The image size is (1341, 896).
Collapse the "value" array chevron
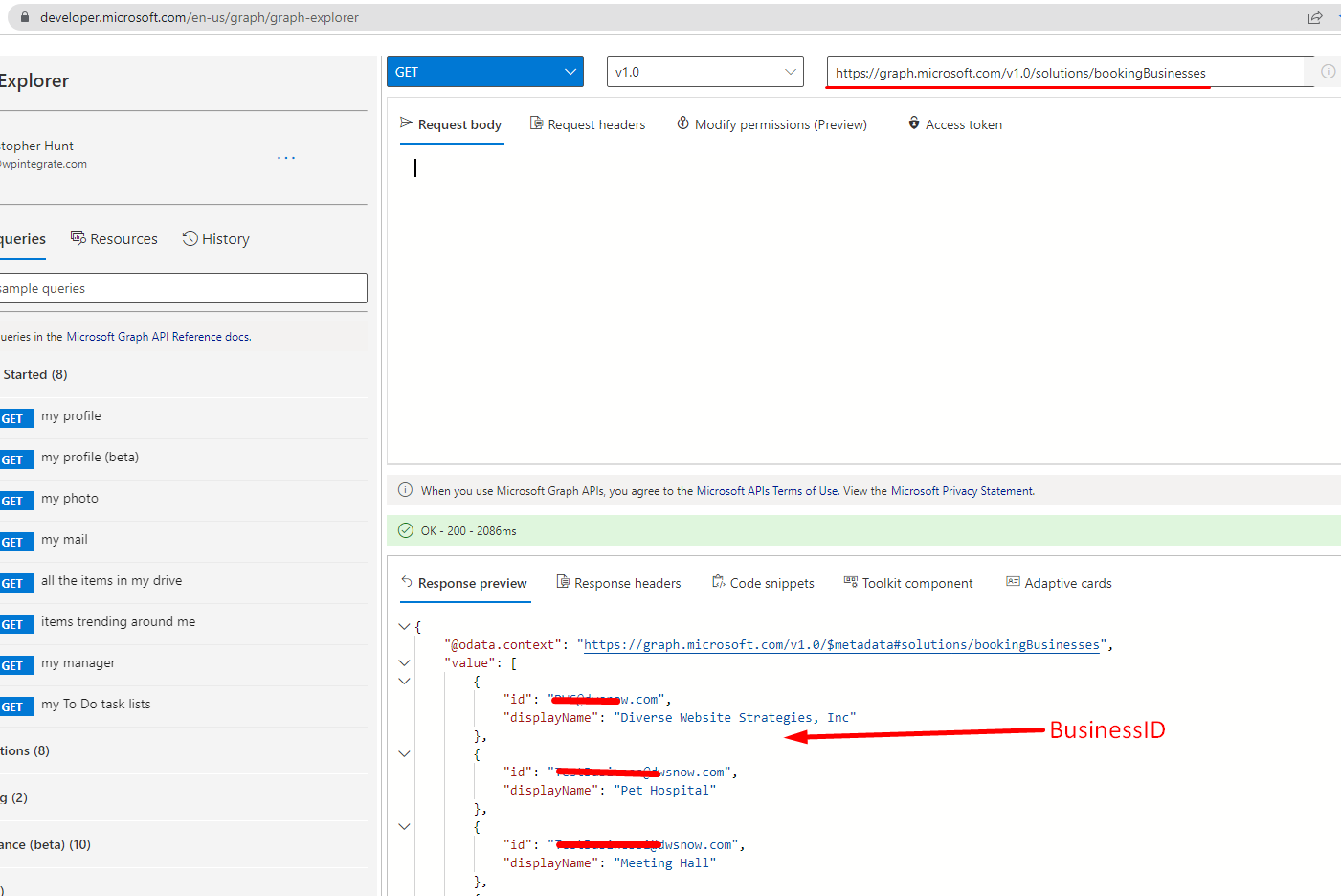pyautogui.click(x=404, y=662)
